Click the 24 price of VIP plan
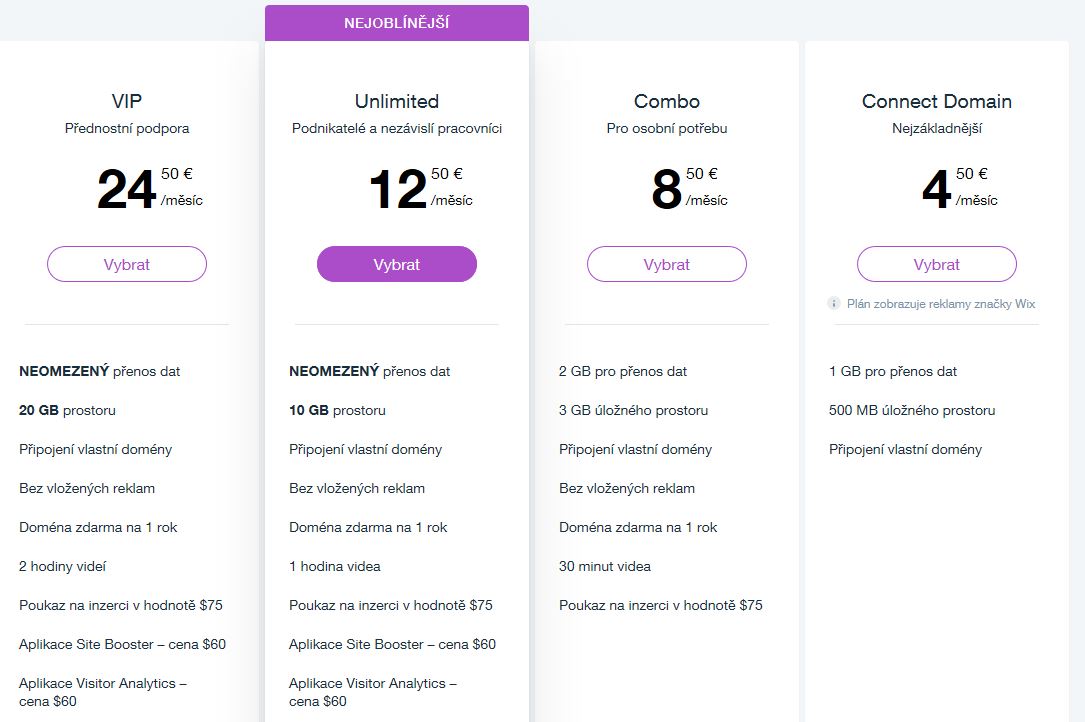Image resolution: width=1085 pixels, height=722 pixels. [x=127, y=190]
